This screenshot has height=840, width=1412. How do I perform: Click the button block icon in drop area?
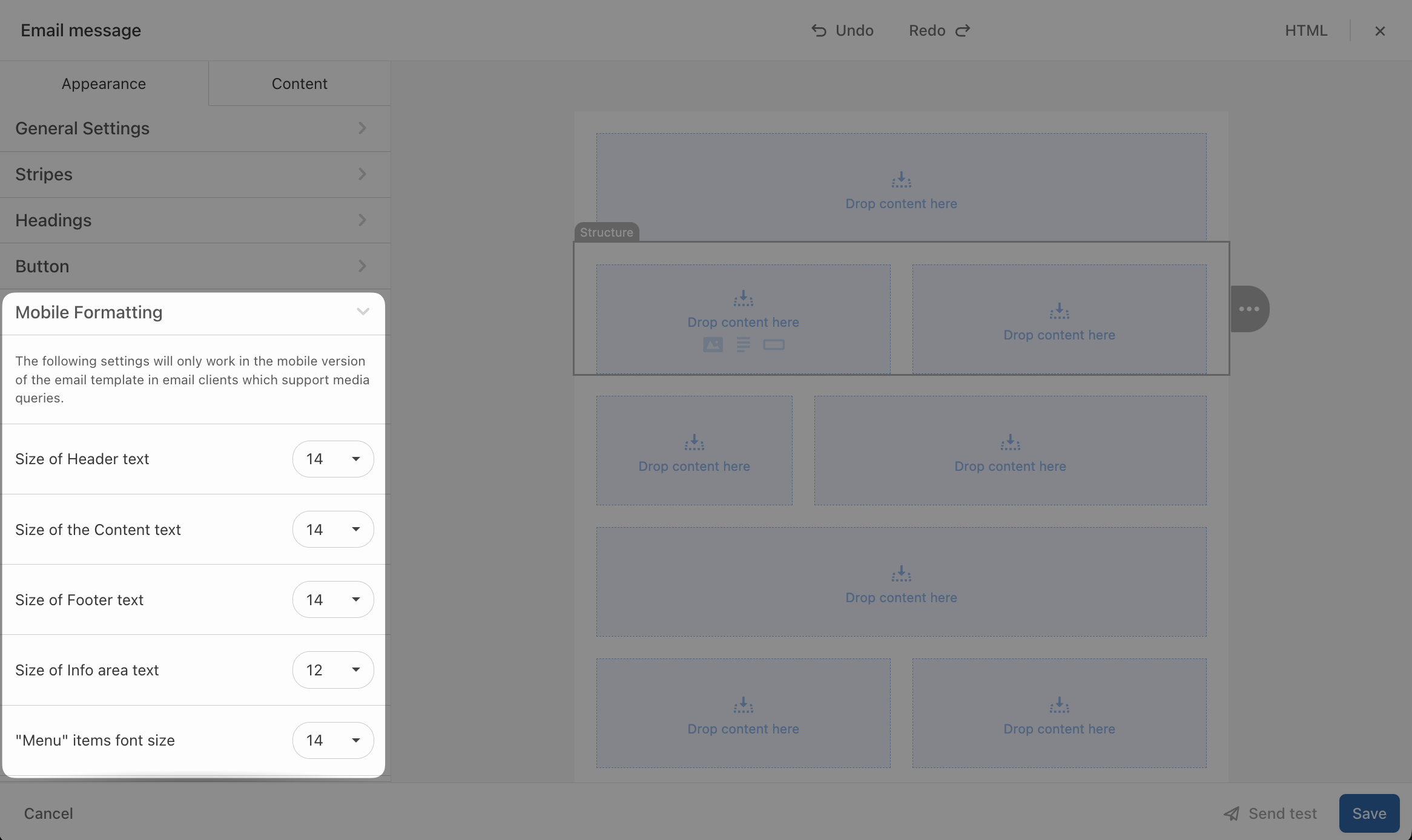click(x=773, y=345)
